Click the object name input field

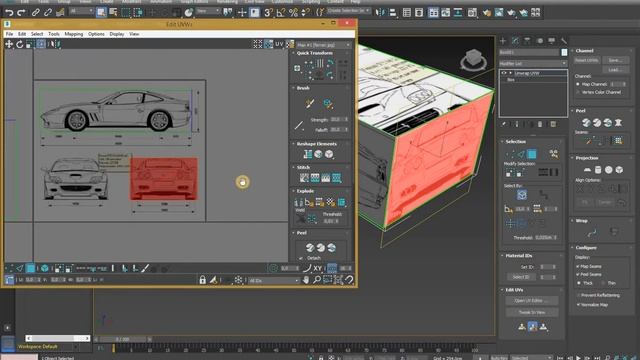pos(529,52)
